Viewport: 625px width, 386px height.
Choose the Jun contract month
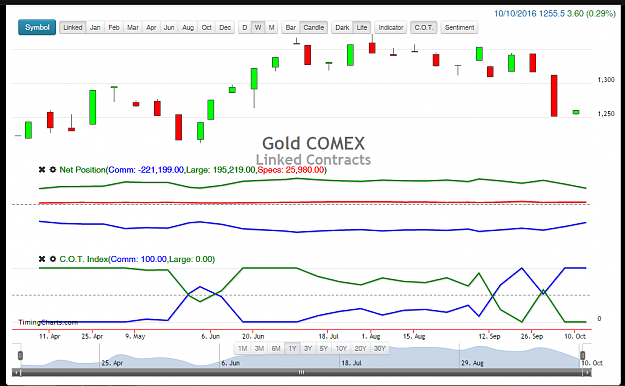tap(169, 28)
